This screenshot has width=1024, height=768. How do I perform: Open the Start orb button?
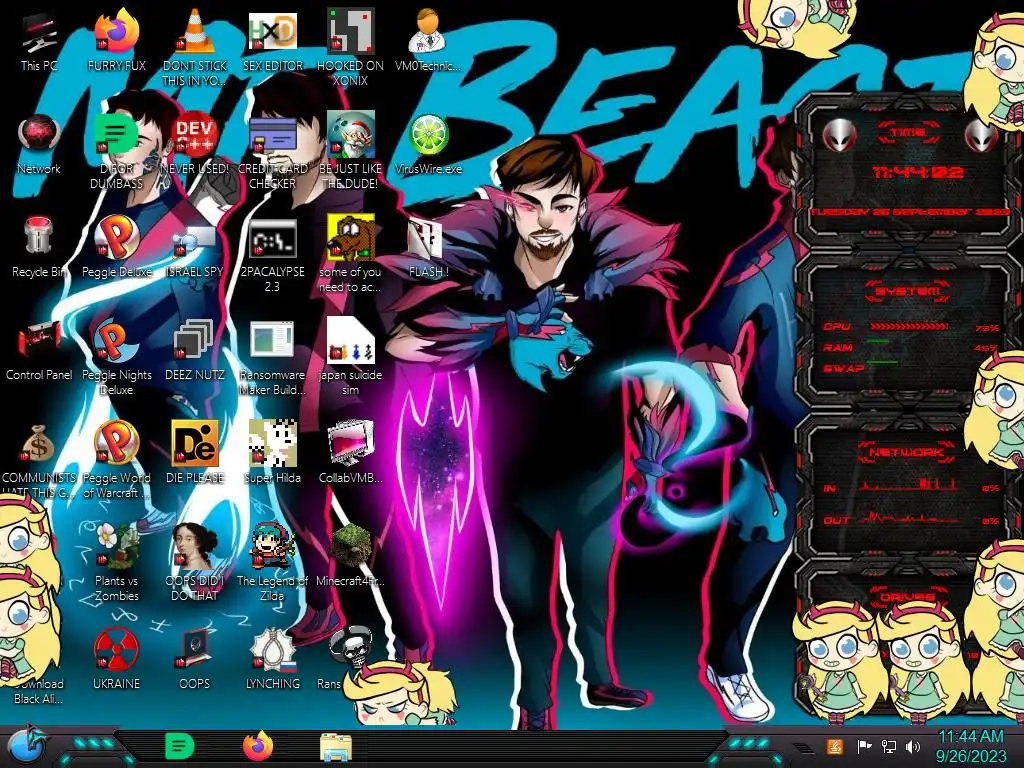point(27,746)
